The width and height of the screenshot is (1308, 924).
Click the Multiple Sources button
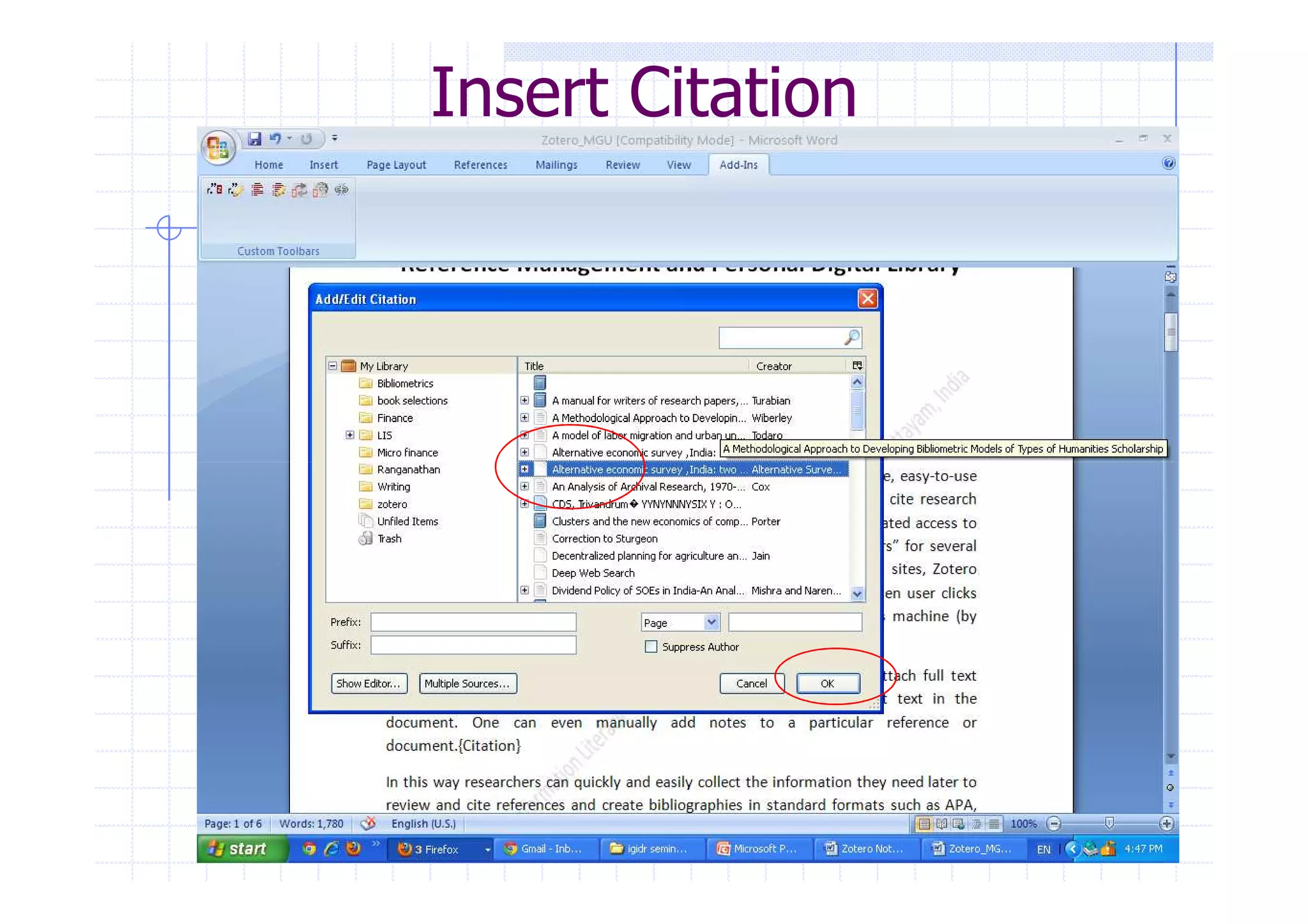[468, 683]
